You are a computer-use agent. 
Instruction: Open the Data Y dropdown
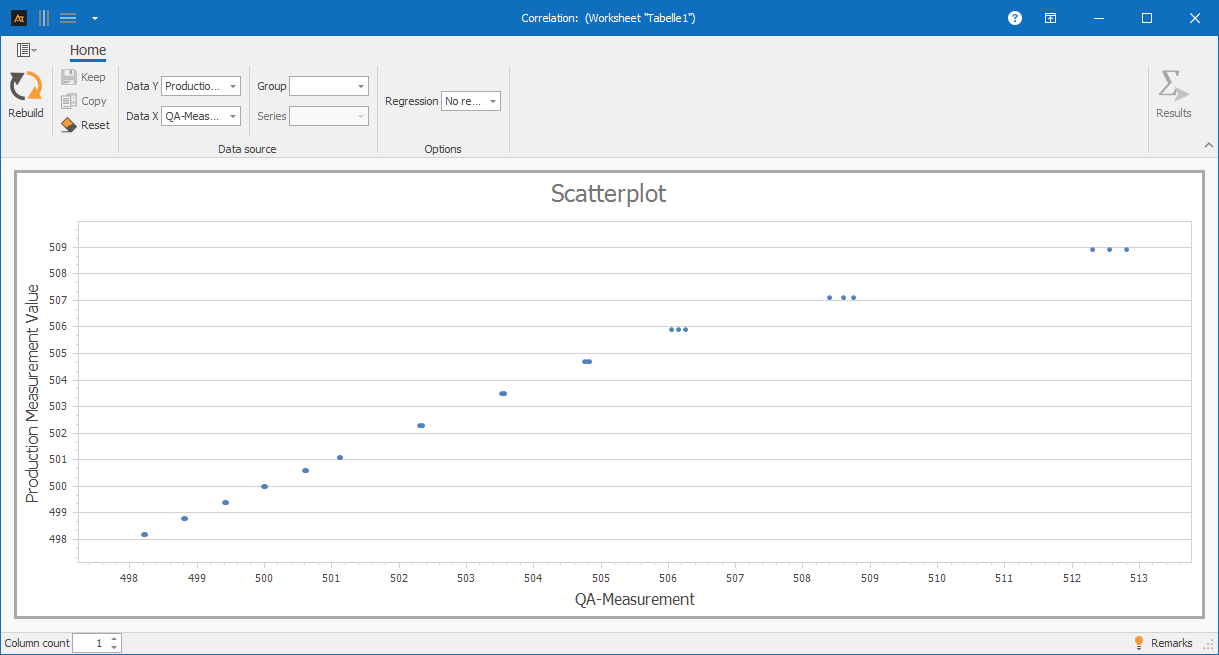point(232,87)
